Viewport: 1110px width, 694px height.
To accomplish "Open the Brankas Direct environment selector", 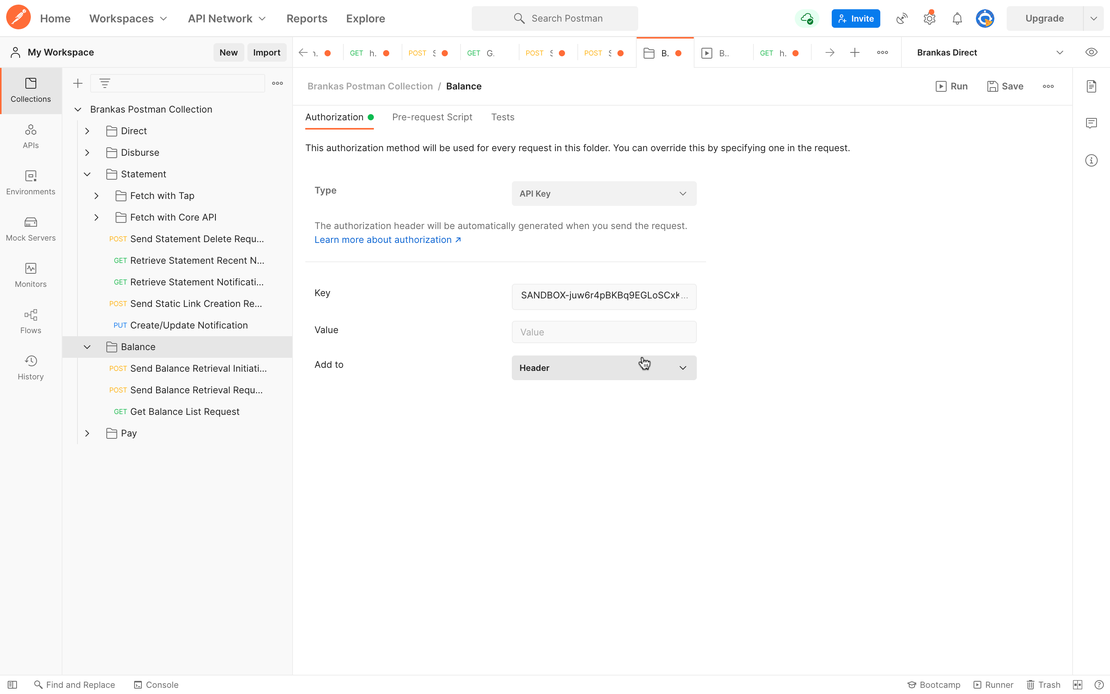I will 989,52.
